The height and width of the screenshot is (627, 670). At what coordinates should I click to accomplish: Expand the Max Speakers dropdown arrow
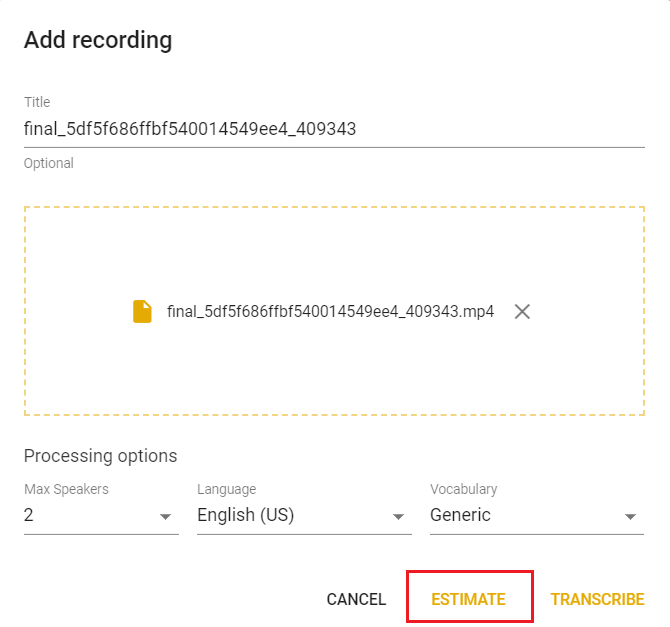(x=165, y=516)
